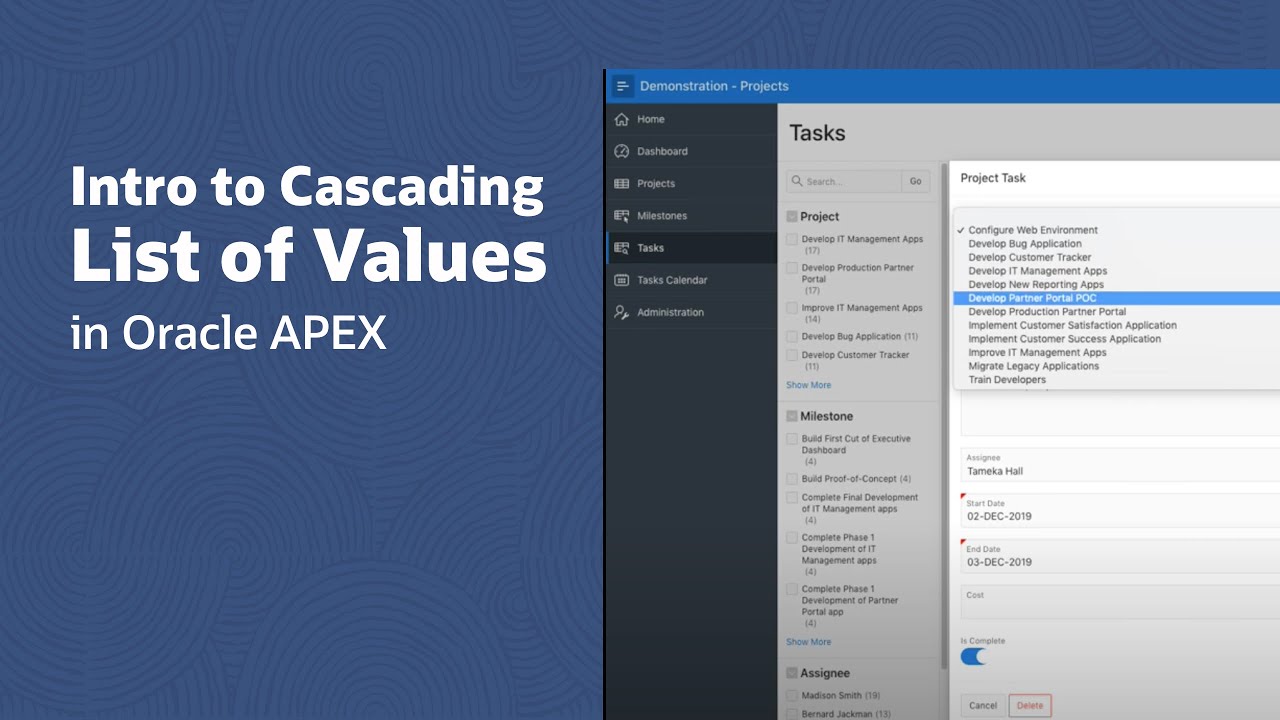1280x720 pixels.
Task: Check Improve IT Management Apps filter
Action: [x=792, y=308]
